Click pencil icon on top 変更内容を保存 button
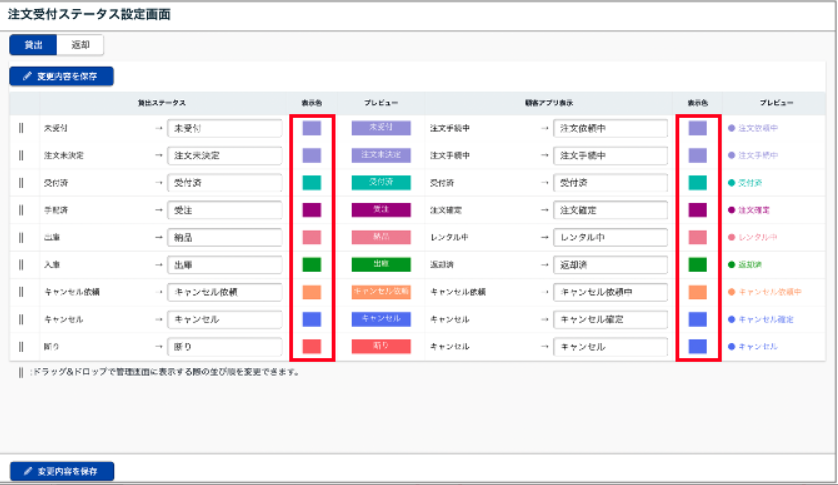The width and height of the screenshot is (838, 485). tap(26, 76)
